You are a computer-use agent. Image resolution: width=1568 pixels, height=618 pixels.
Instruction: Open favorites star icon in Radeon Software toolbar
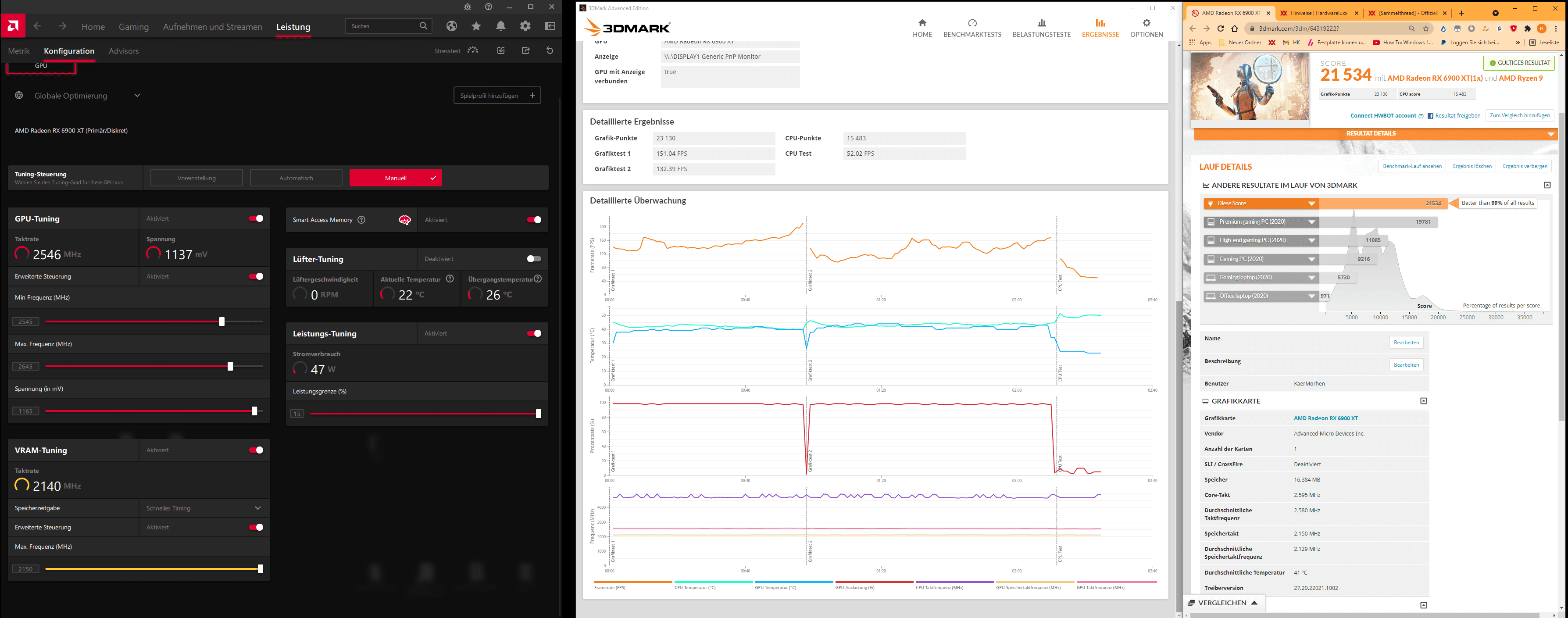click(476, 26)
